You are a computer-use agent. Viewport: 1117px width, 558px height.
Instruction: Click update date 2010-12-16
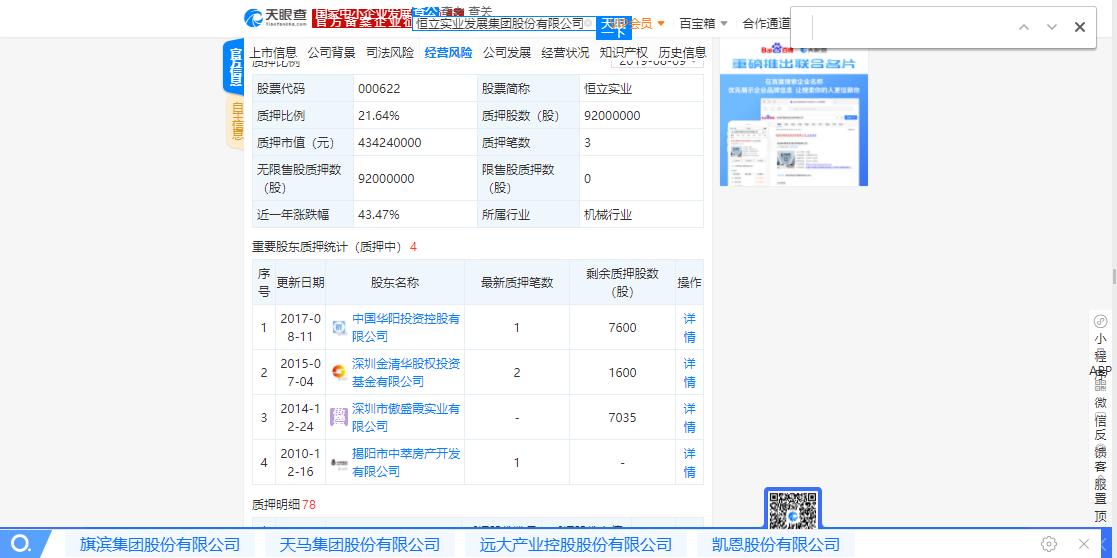pos(301,463)
